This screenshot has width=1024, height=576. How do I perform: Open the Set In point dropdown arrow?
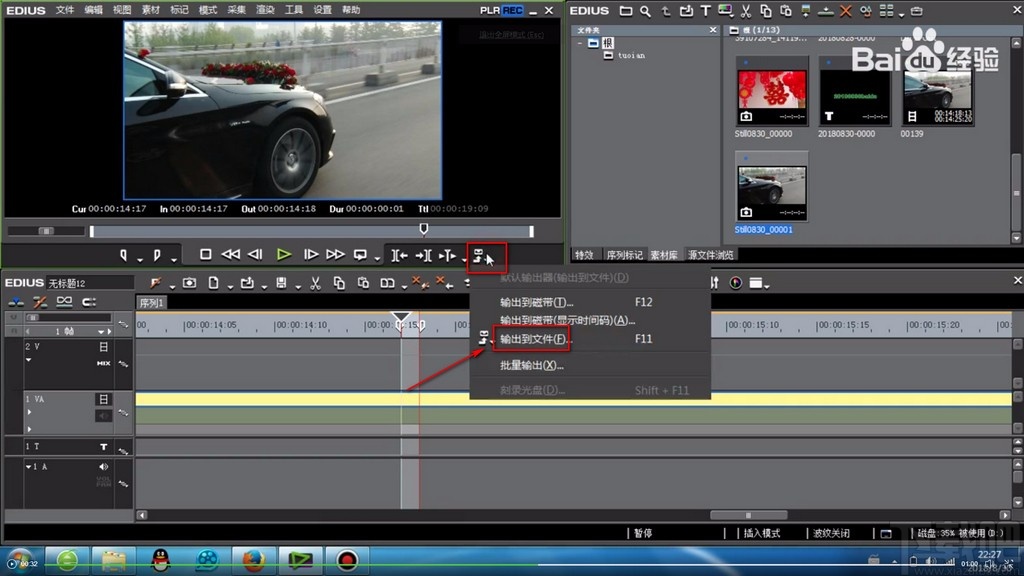tap(140, 259)
